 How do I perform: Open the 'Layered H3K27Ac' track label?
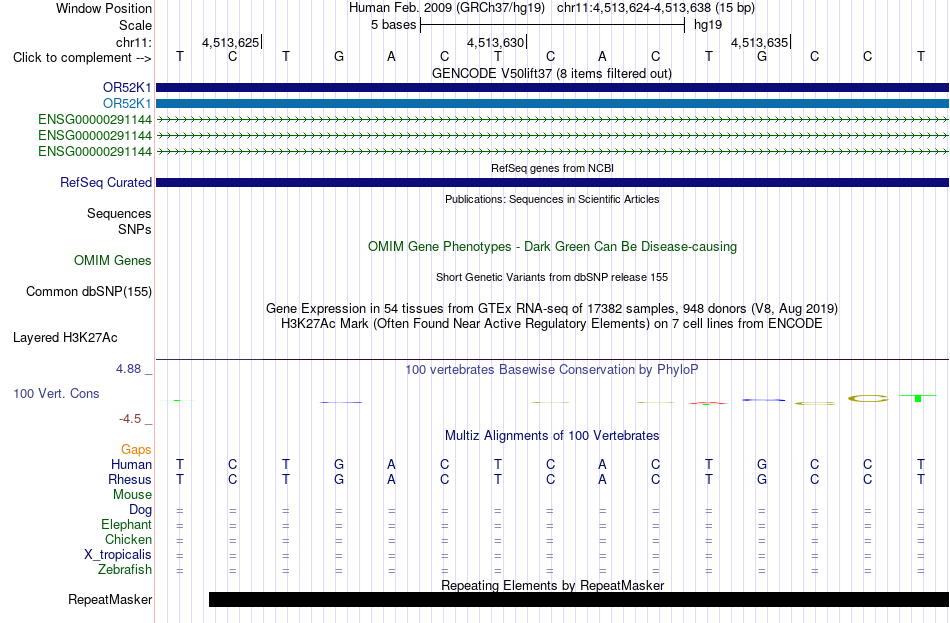click(65, 338)
